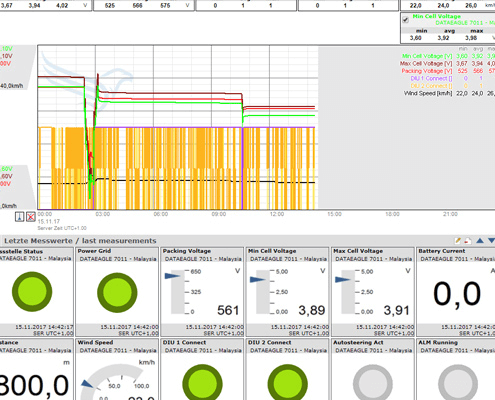Viewport: 495px width, 400px height.
Task: Select Max Cell Voltage [V] legend entry
Action: pos(426,63)
